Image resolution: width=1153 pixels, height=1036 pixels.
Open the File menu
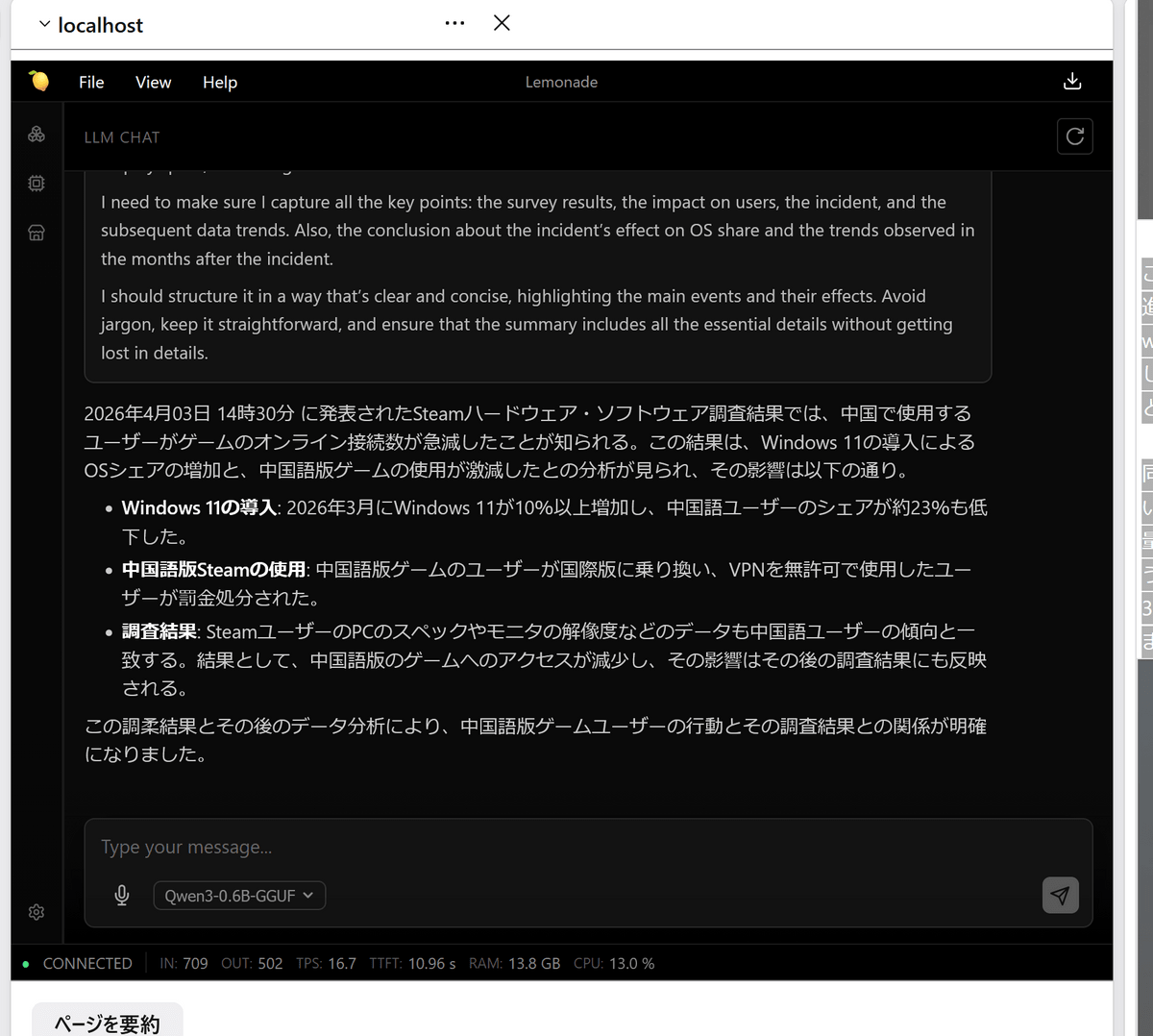[x=91, y=83]
